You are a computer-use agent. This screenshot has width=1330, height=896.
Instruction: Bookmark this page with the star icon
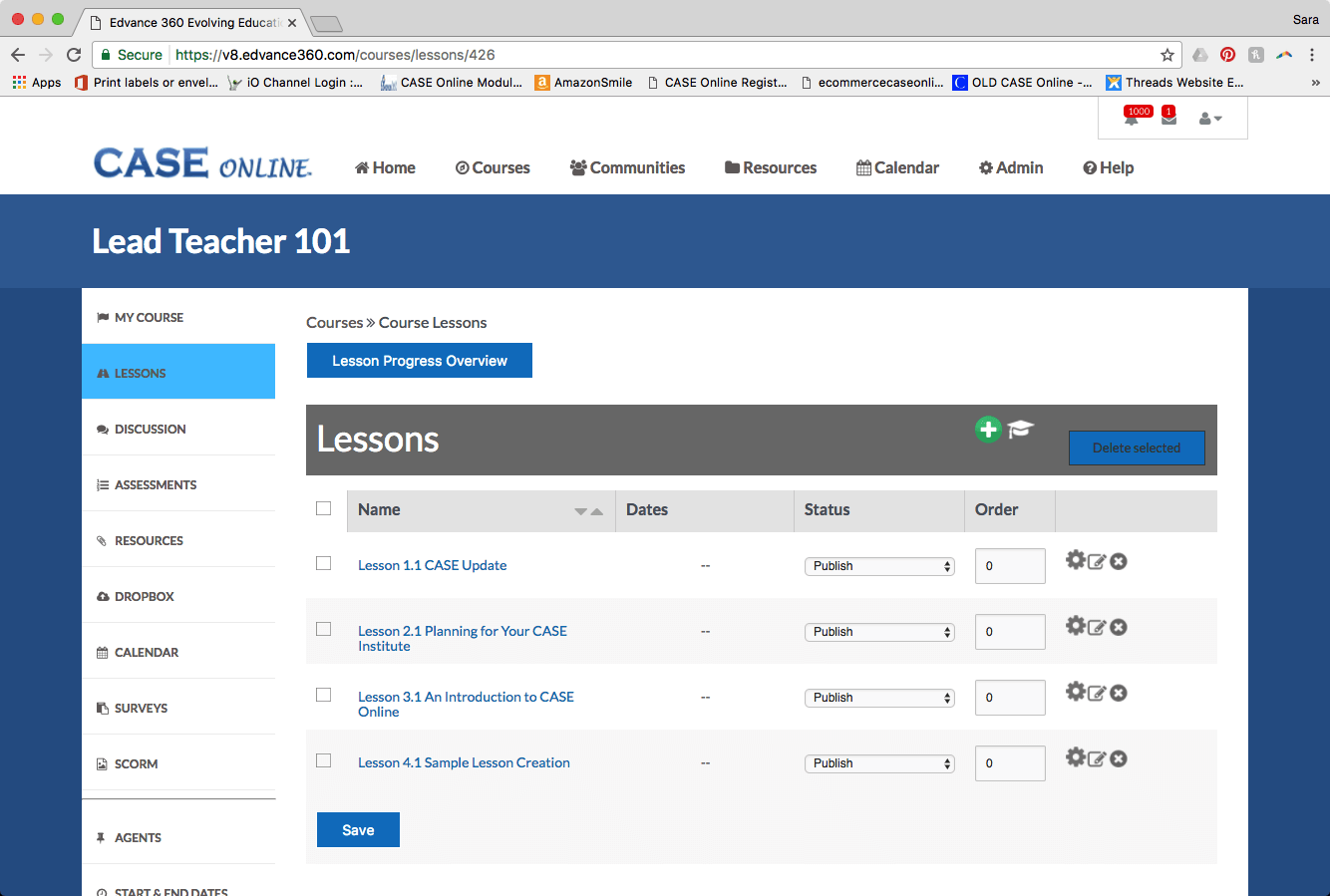1166,55
